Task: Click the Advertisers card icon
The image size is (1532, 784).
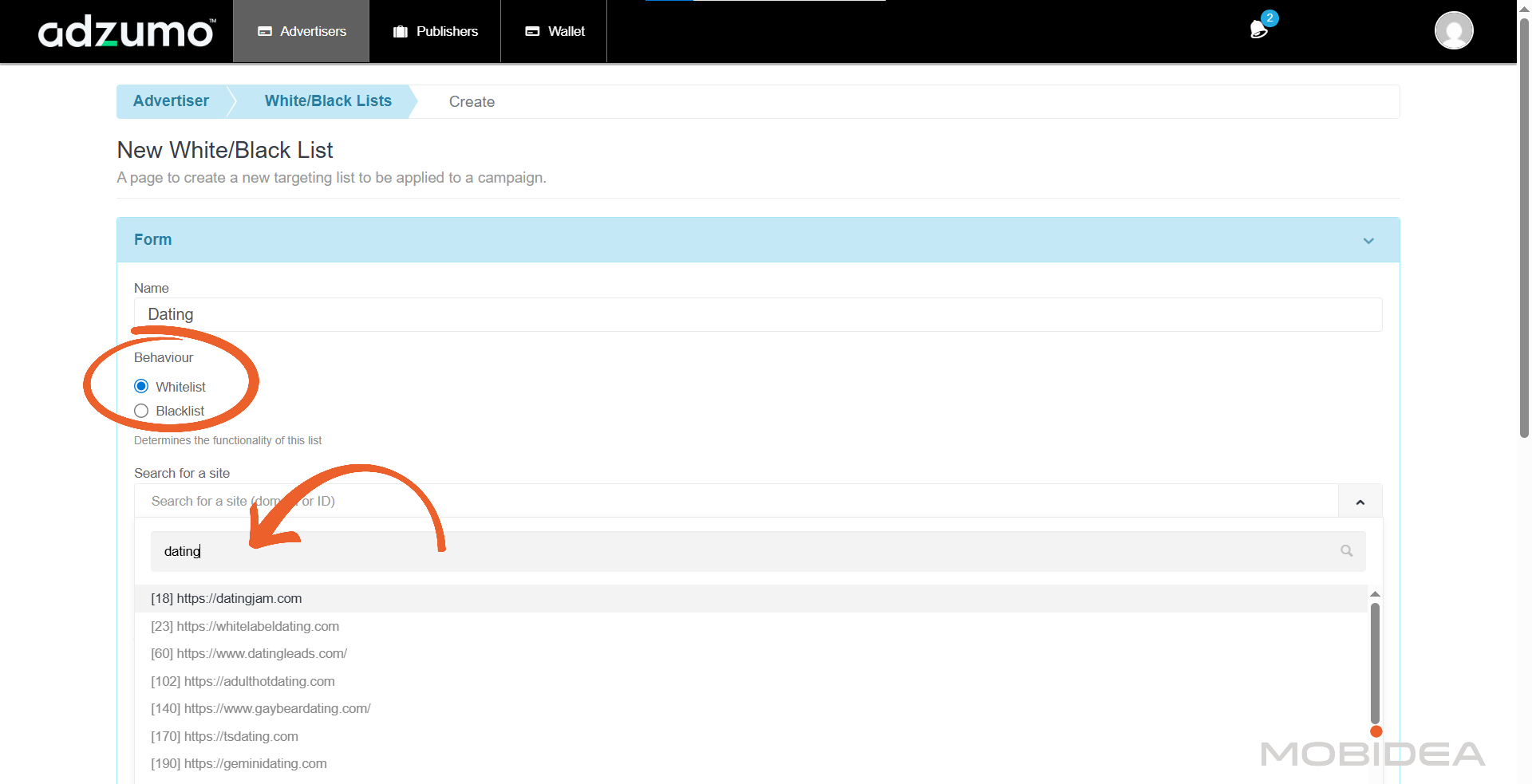Action: [265, 32]
